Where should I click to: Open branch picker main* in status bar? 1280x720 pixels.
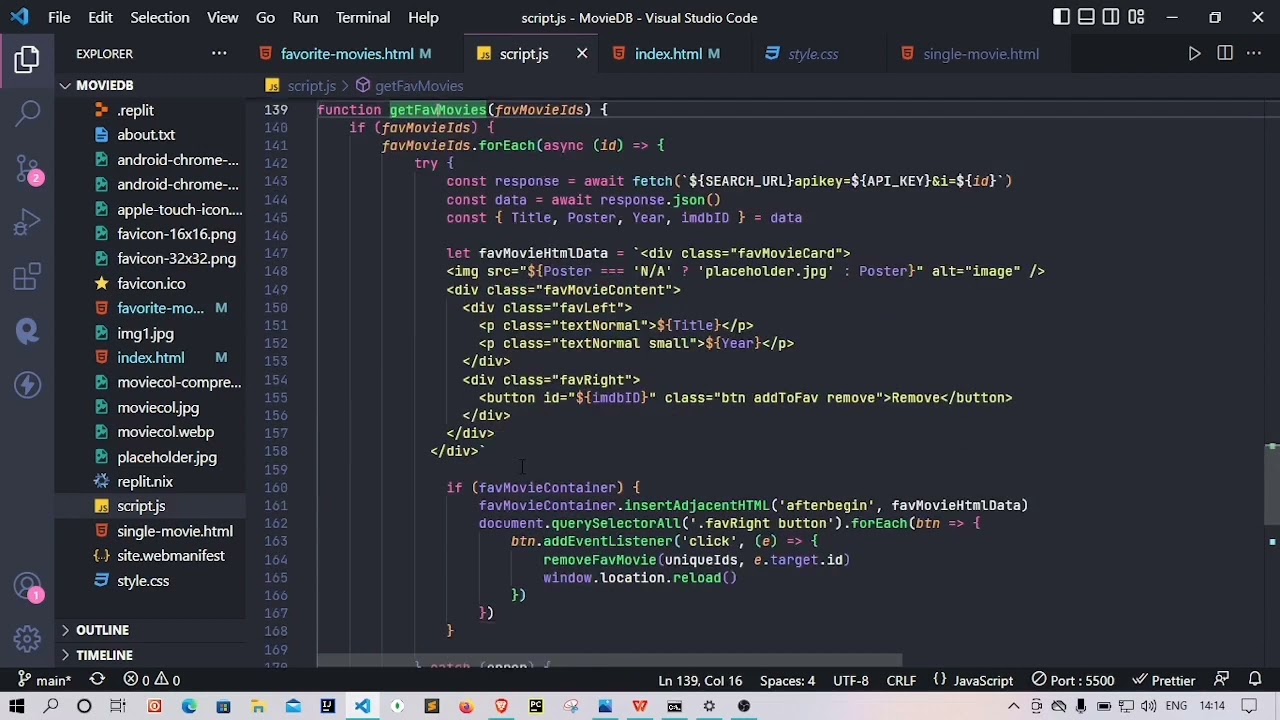[x=43, y=680]
